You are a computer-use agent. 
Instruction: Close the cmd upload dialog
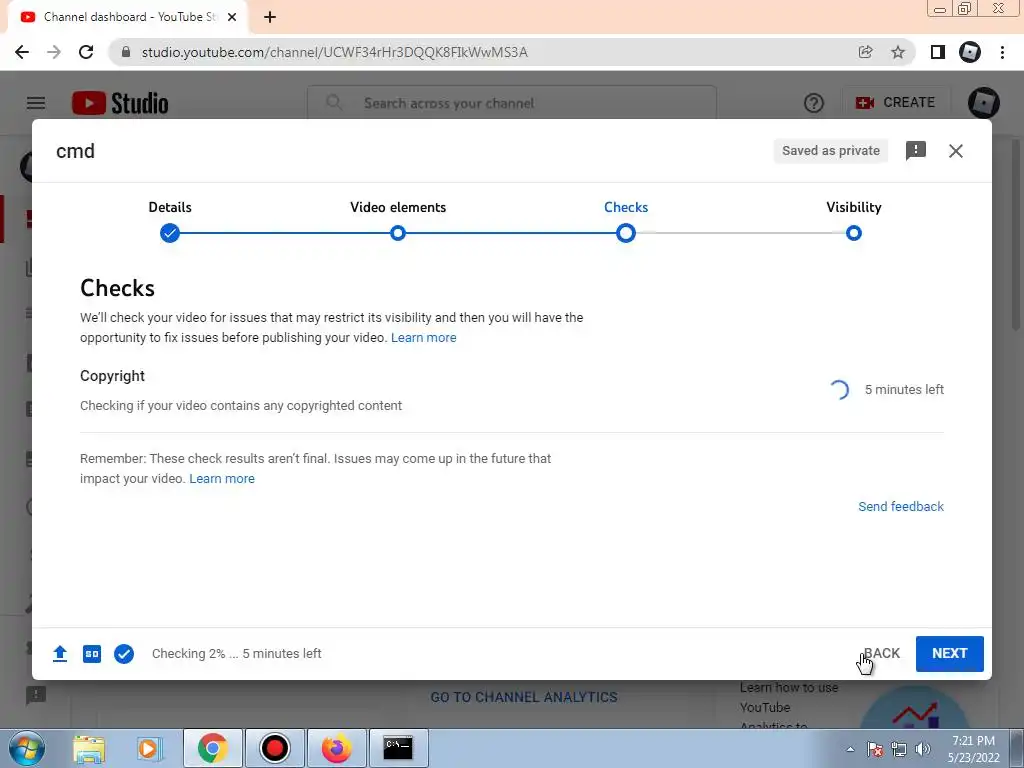956,151
